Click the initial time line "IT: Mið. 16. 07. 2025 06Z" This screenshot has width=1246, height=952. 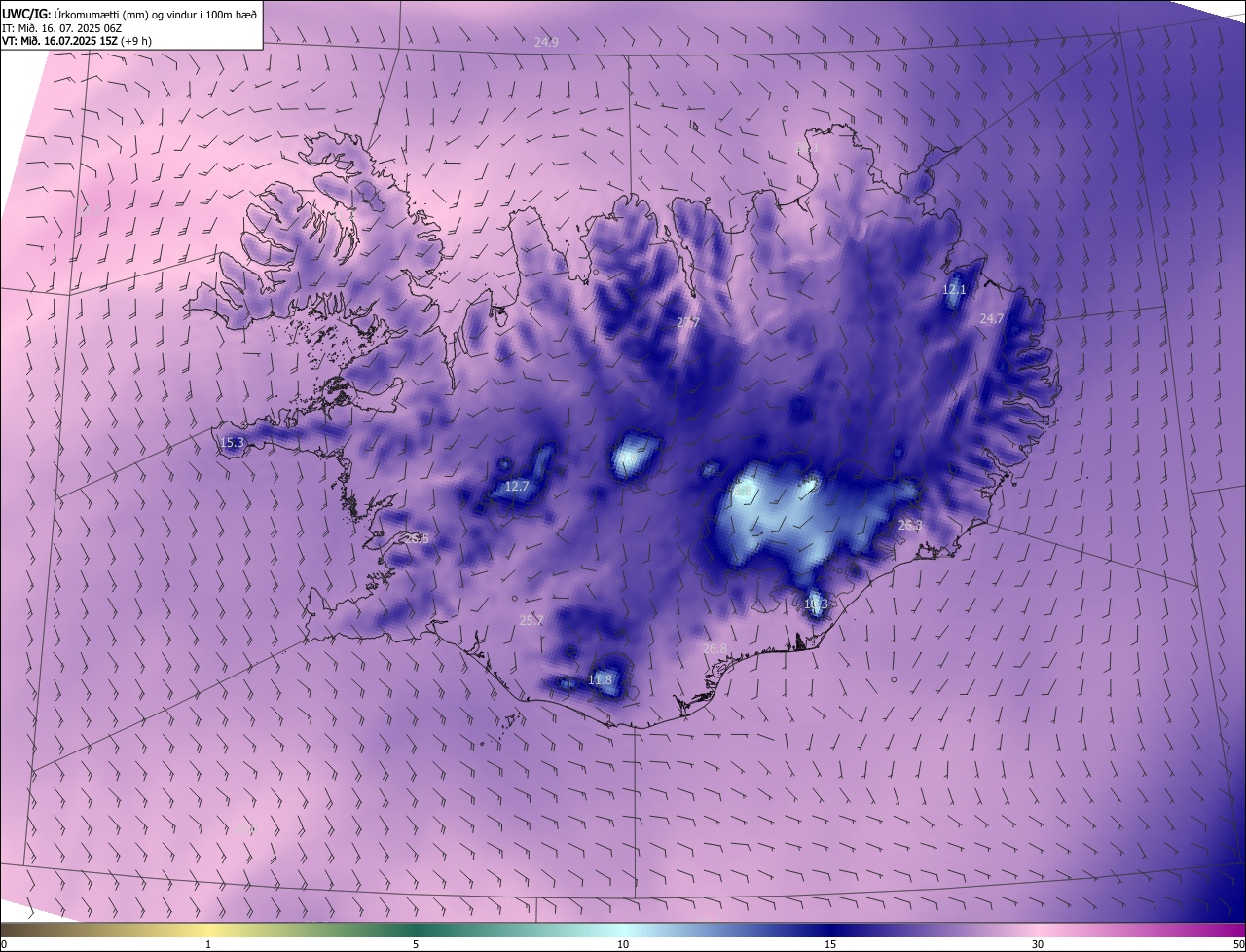(x=61, y=28)
